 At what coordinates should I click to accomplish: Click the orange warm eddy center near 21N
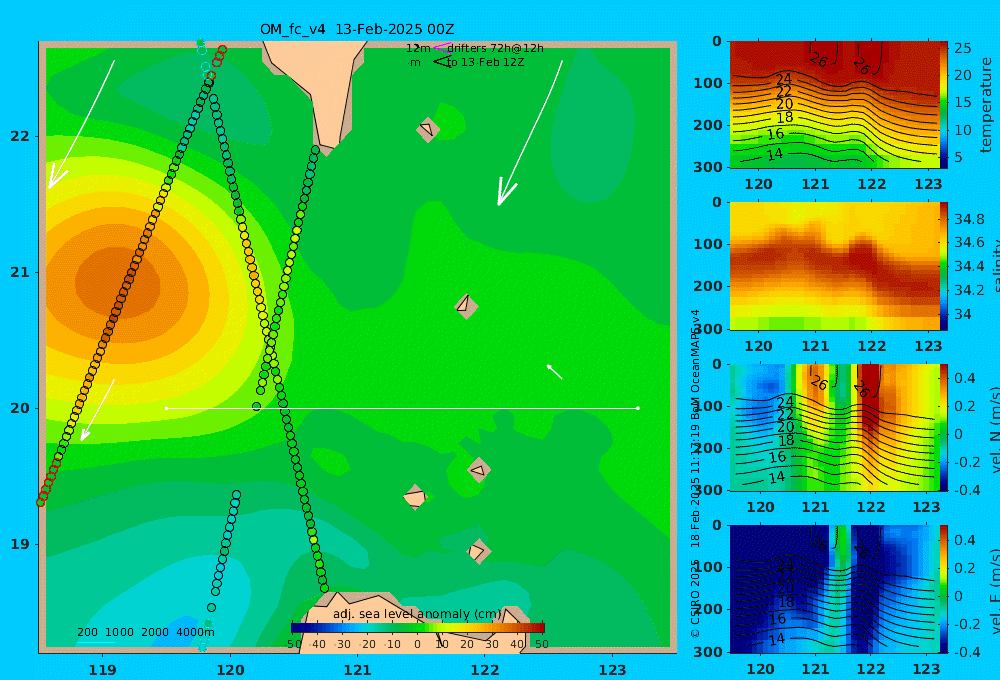pyautogui.click(x=115, y=282)
